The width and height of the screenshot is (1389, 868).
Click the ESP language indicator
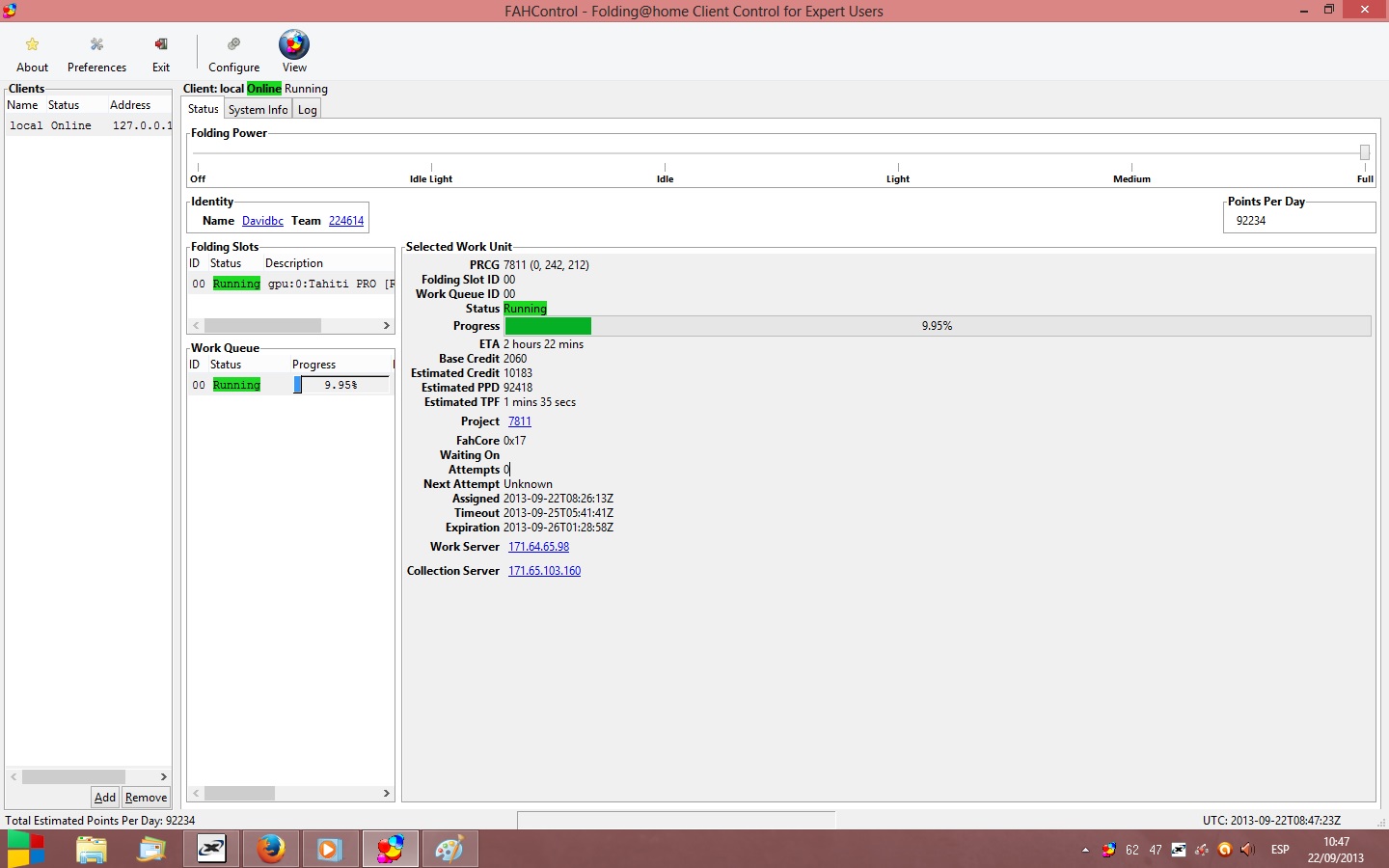coord(1280,850)
